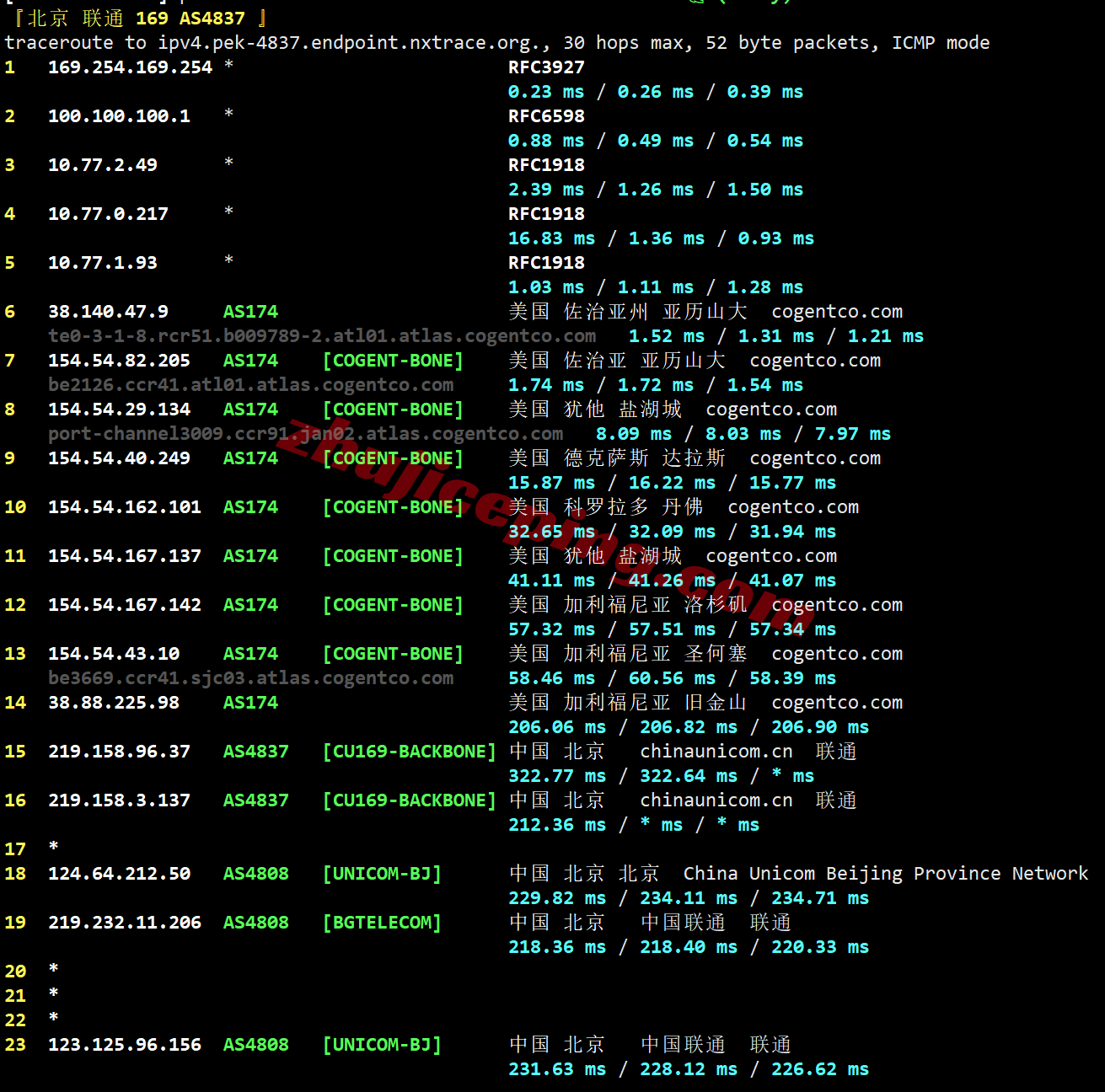
Task: Select the AS174 label on hop 14
Action: pyautogui.click(x=250, y=703)
